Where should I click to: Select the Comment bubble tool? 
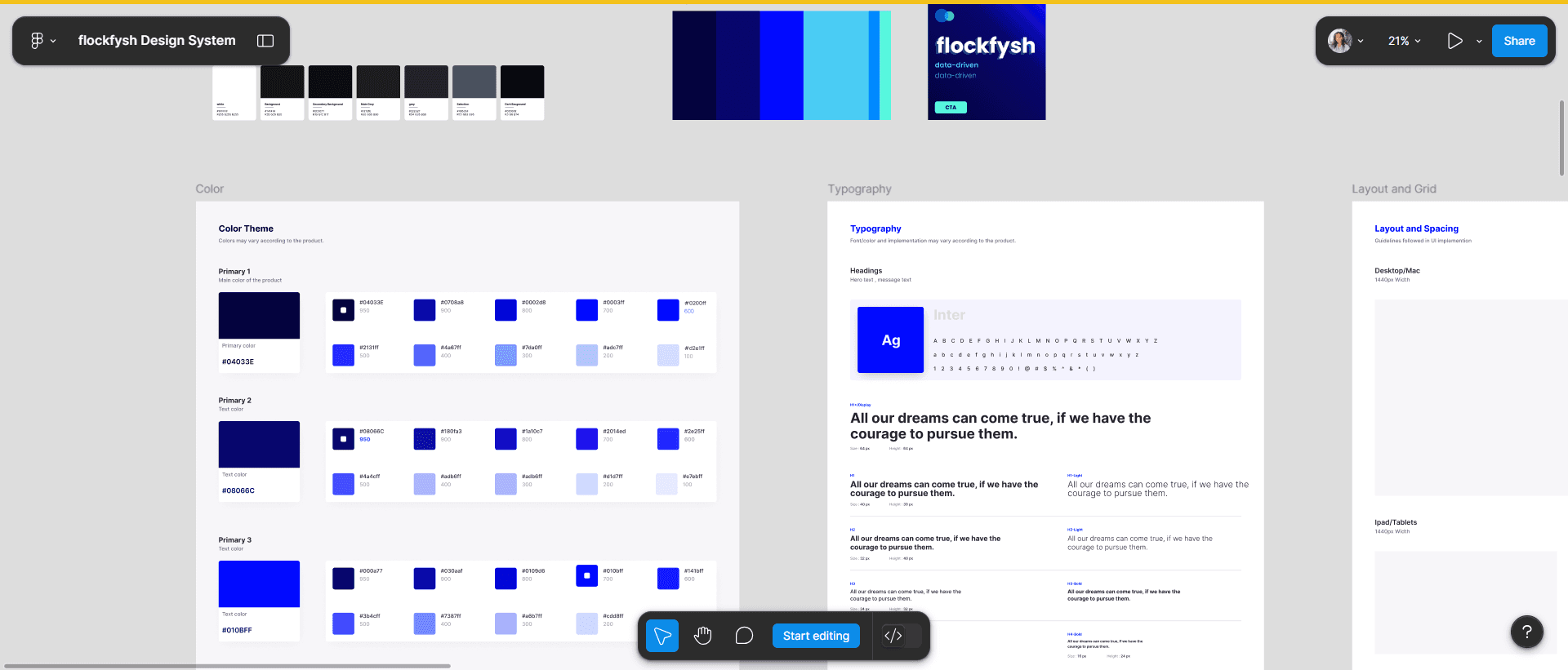(744, 636)
